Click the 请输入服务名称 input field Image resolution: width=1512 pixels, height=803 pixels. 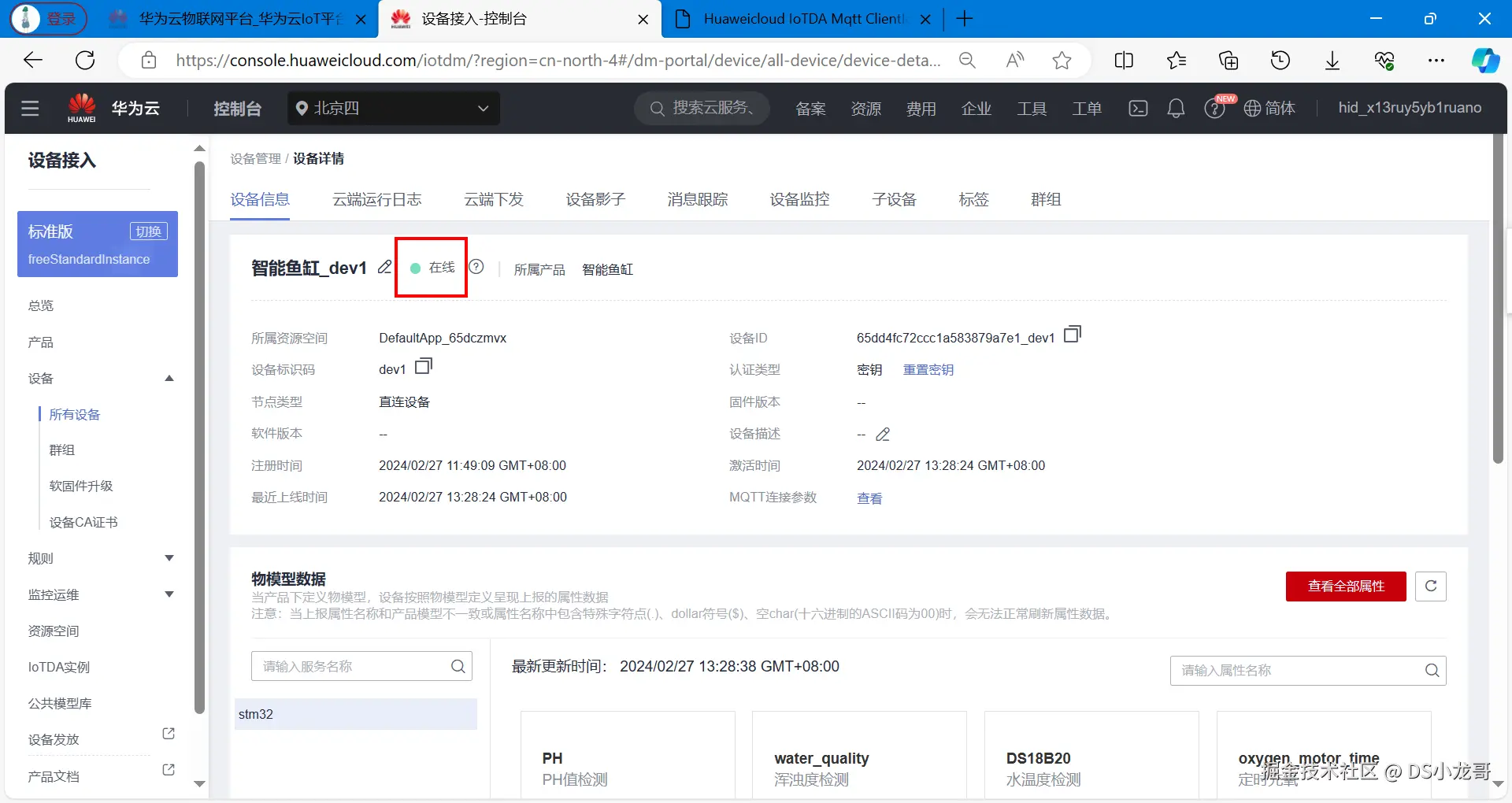361,667
